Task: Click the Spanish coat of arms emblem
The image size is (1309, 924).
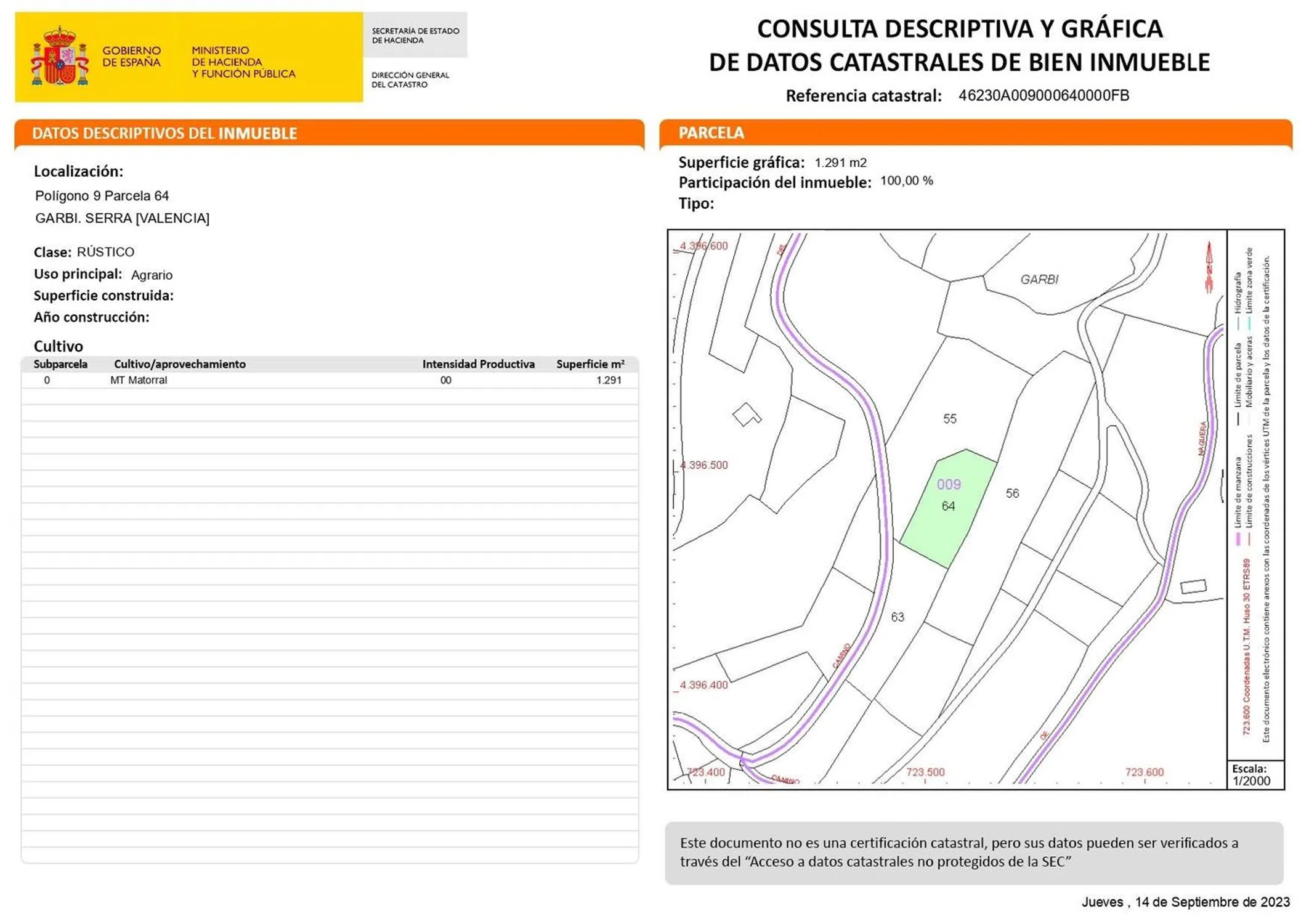Action: [x=60, y=57]
